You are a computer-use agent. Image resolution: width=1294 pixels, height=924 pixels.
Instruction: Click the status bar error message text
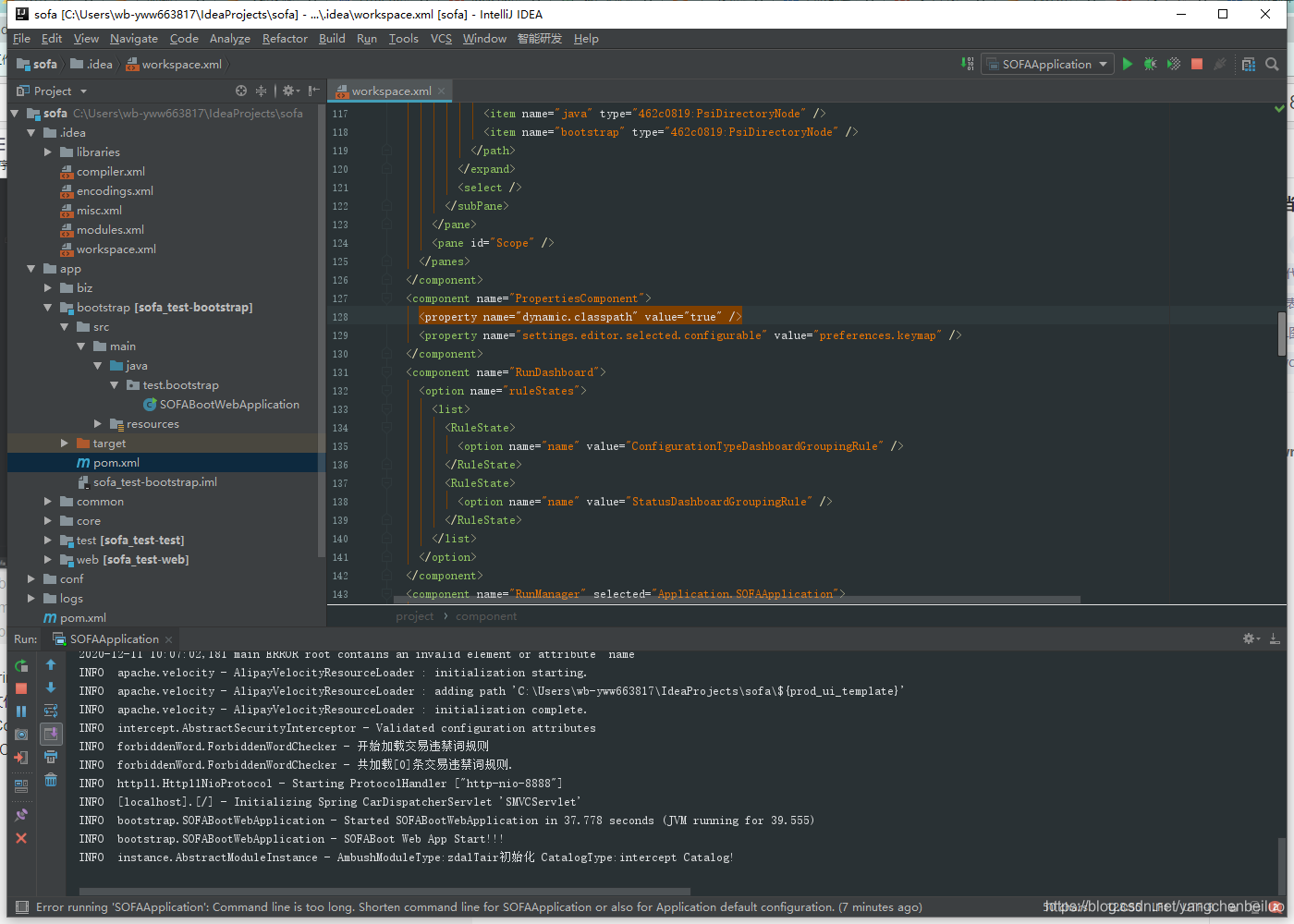479,907
